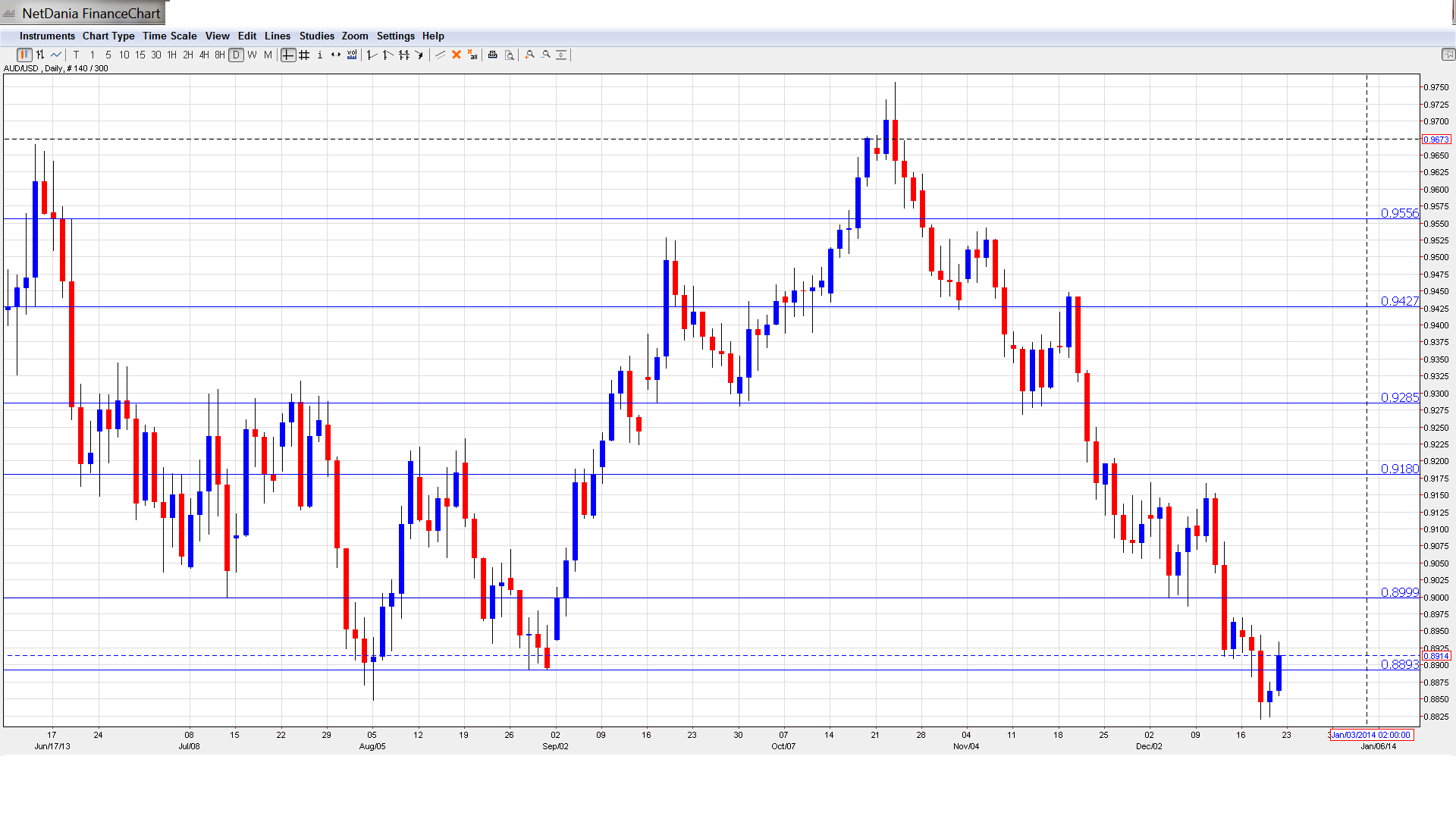Click the 0.9556 horizontal line label
This screenshot has width=1456, height=819.
pos(1399,213)
